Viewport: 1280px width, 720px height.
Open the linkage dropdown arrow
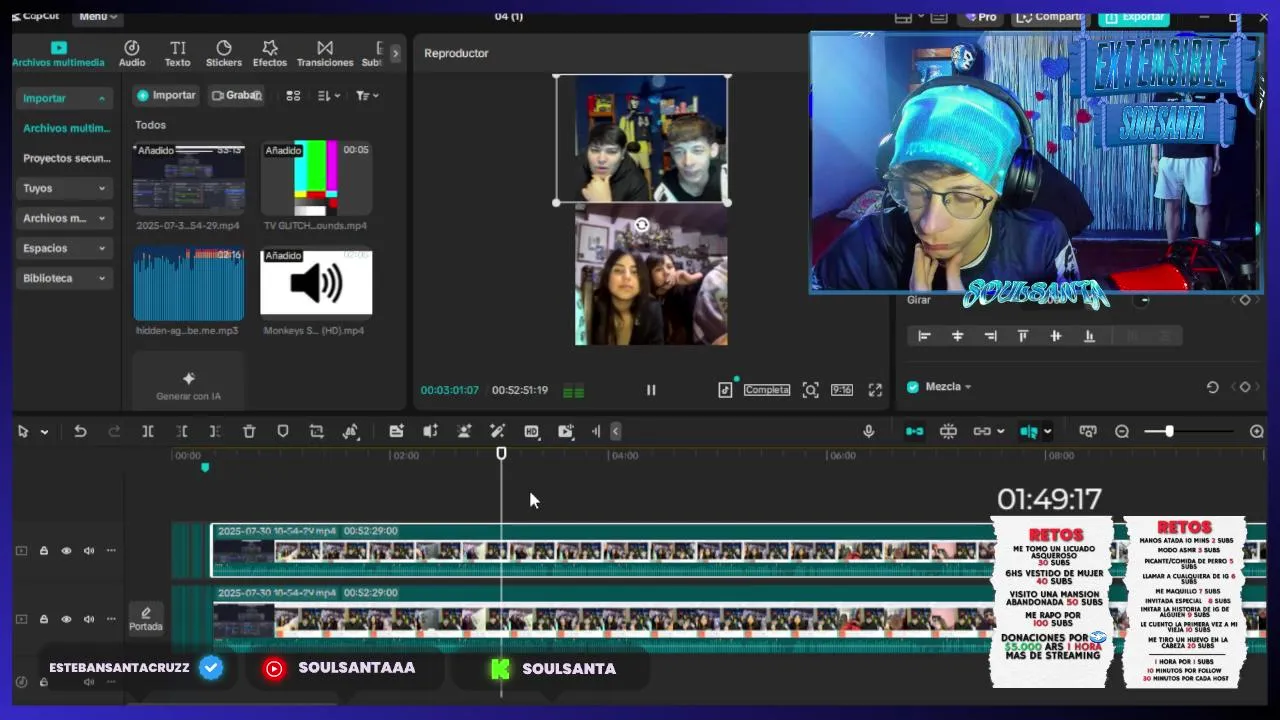1000,432
